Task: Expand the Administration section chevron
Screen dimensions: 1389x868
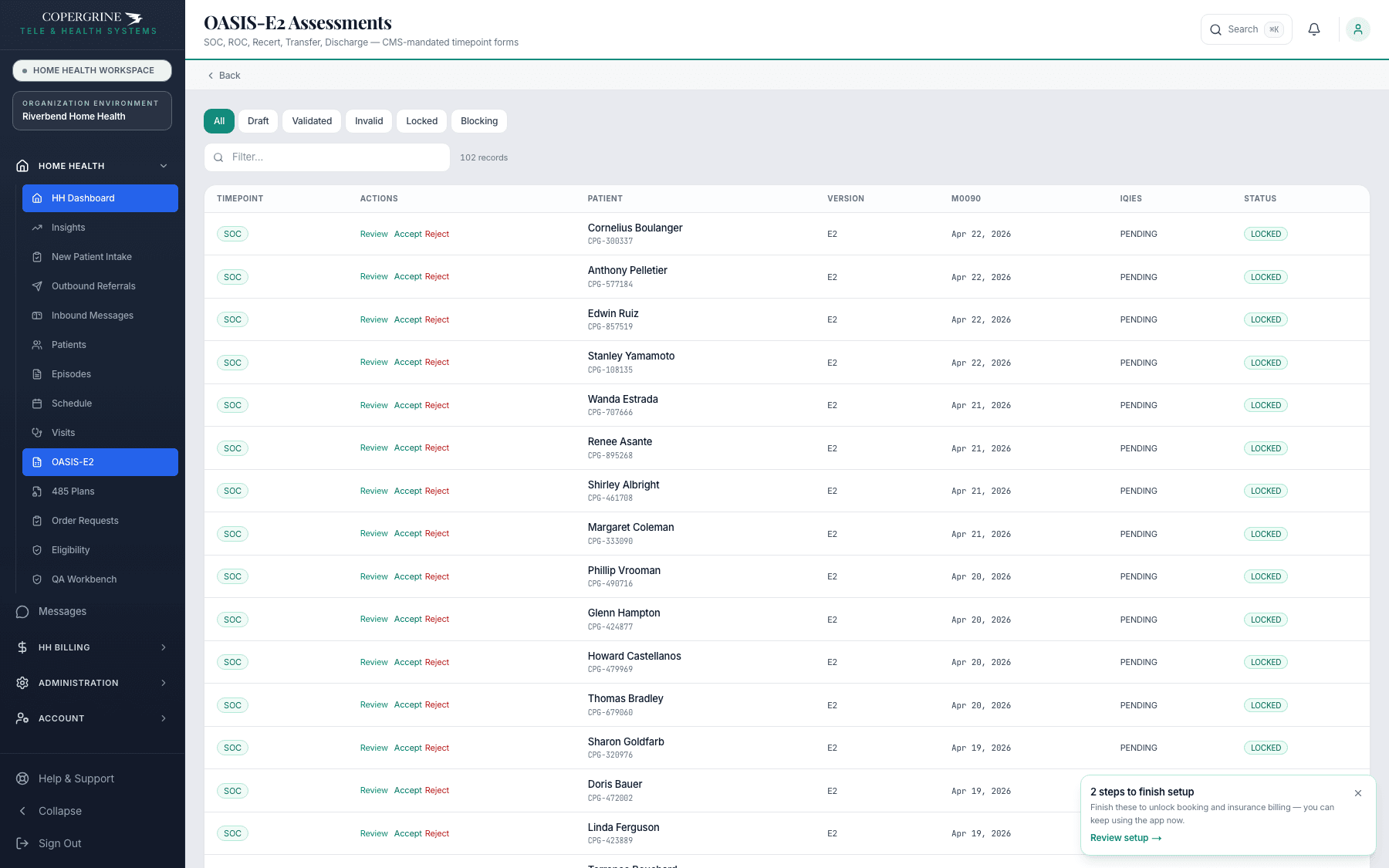Action: pyautogui.click(x=164, y=683)
